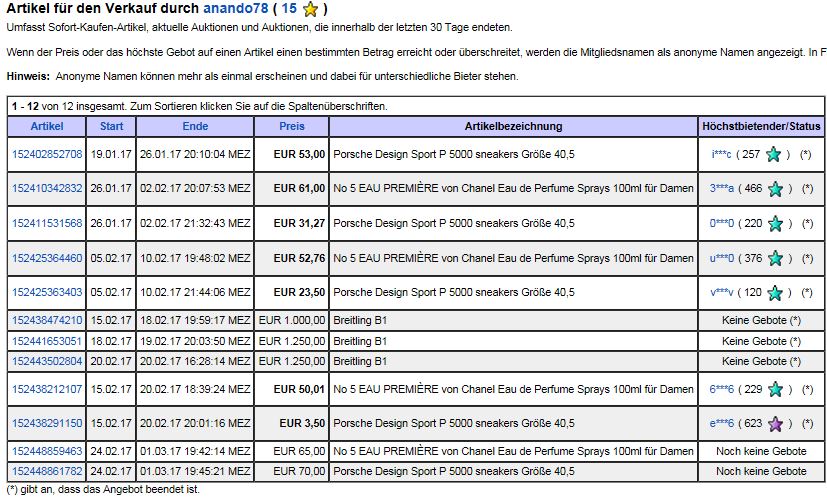The image size is (827, 503).
Task: Select price EUR 70,00
Action: pyautogui.click(x=299, y=471)
